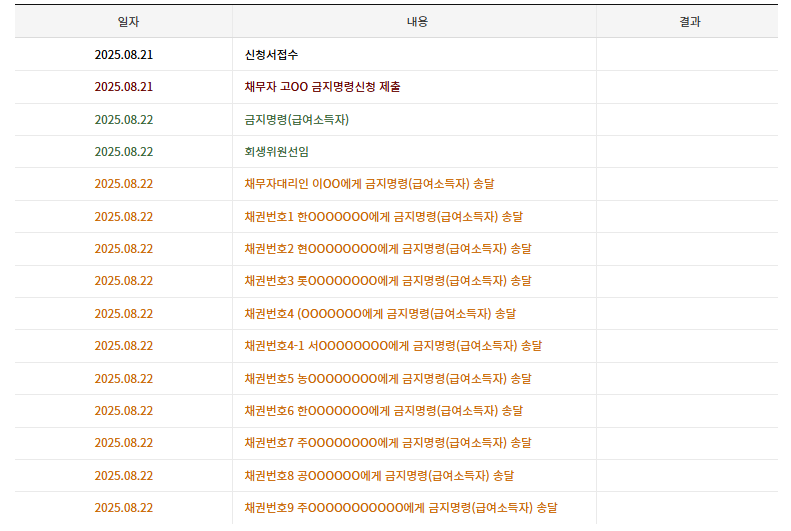Select the 신청서접수 entry

click(271, 54)
